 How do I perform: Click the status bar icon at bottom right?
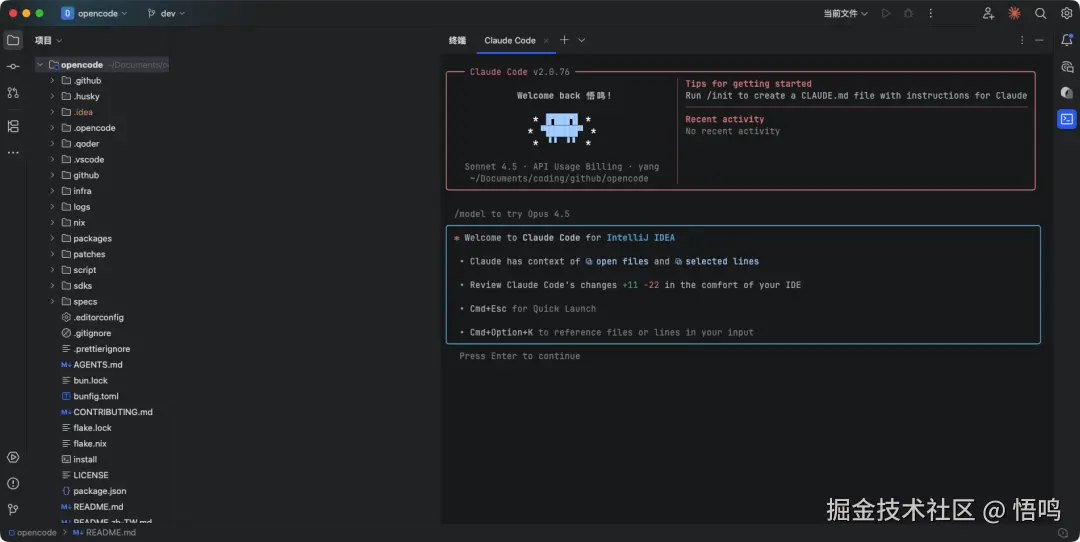click(1063, 533)
